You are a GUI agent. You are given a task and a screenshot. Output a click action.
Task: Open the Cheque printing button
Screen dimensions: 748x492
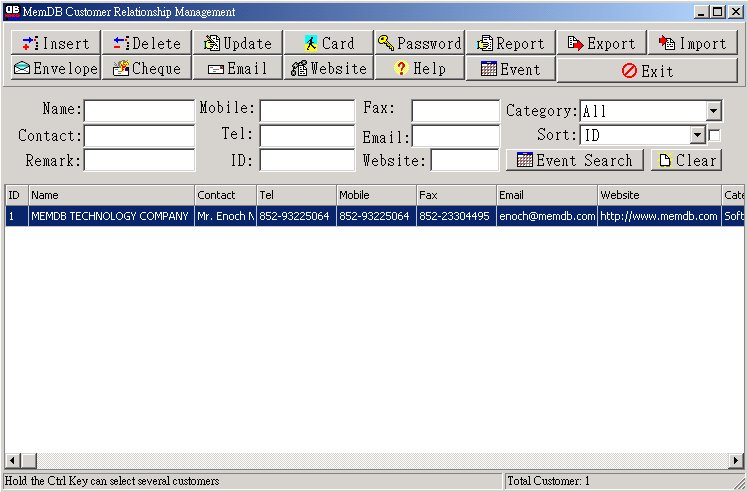click(147, 68)
